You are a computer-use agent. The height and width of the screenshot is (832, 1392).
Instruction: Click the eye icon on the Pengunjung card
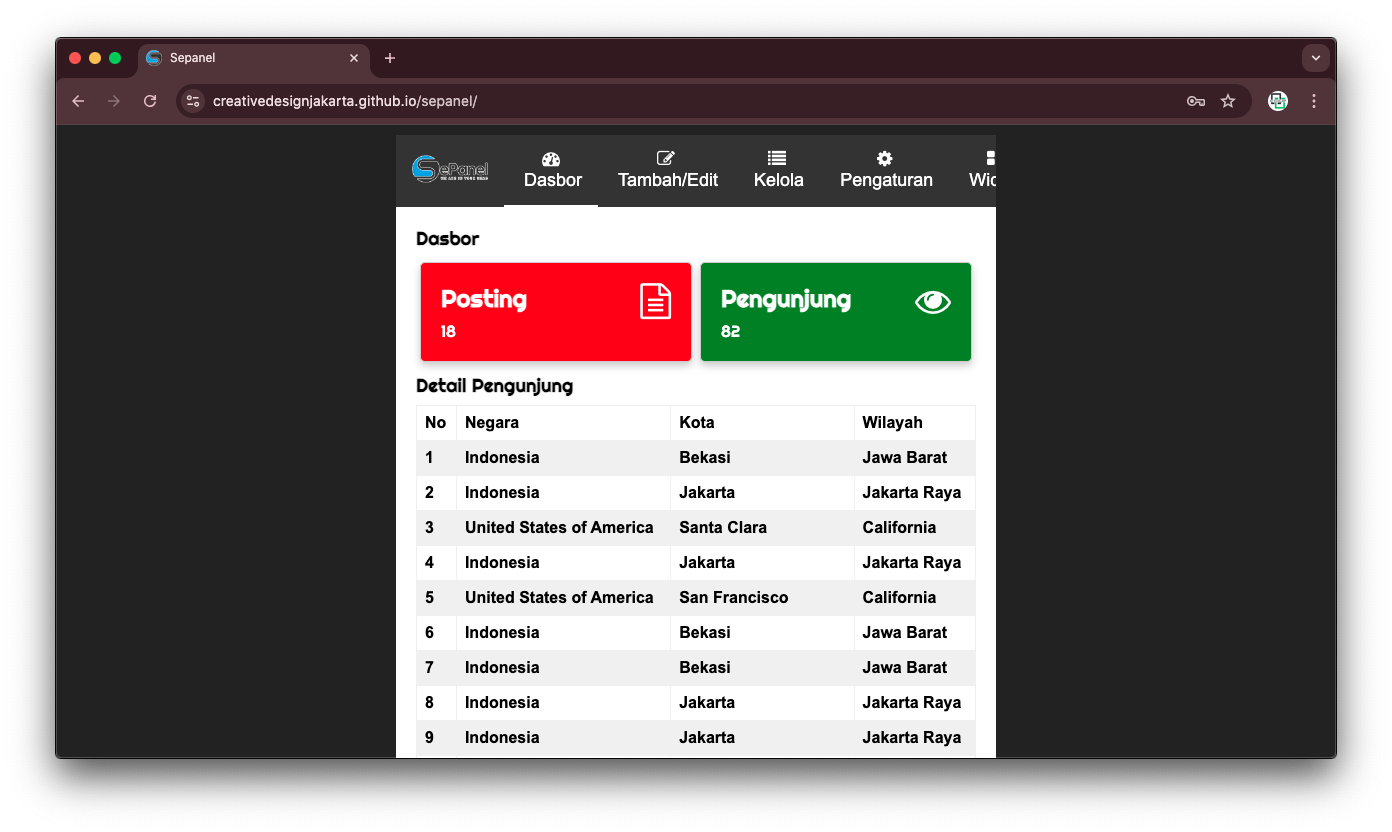click(933, 302)
